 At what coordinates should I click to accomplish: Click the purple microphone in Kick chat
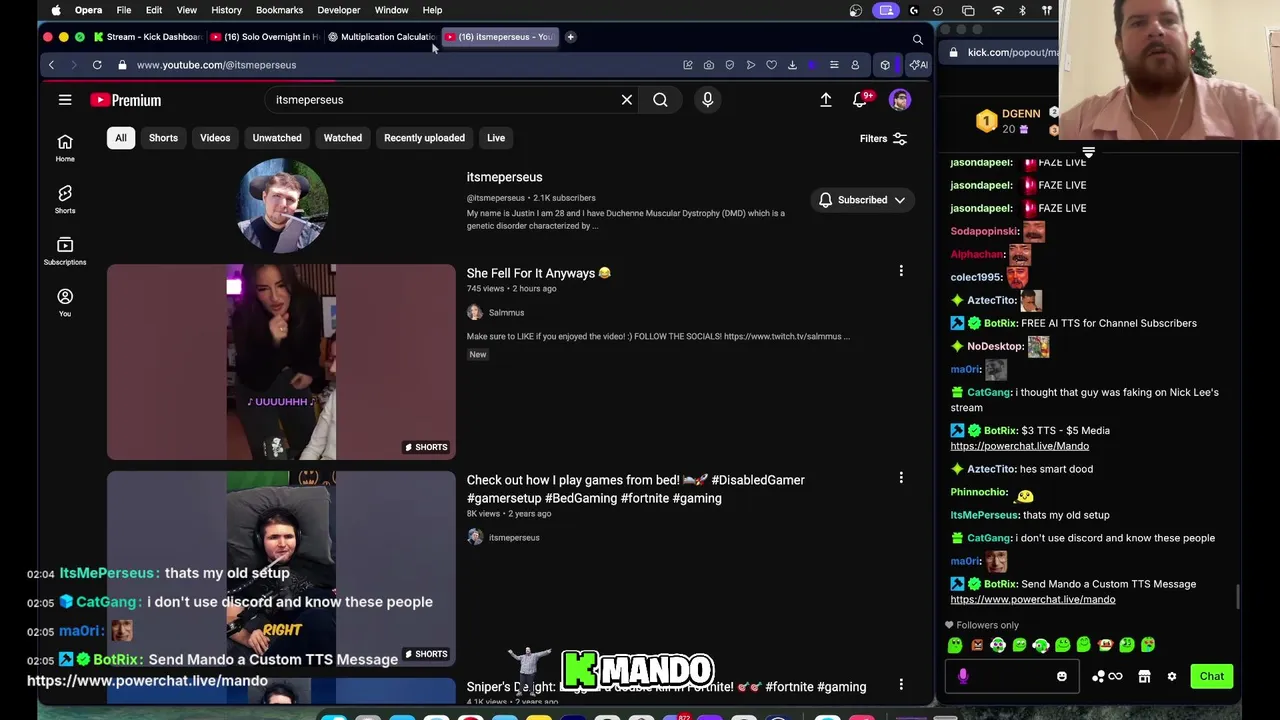[x=963, y=677]
